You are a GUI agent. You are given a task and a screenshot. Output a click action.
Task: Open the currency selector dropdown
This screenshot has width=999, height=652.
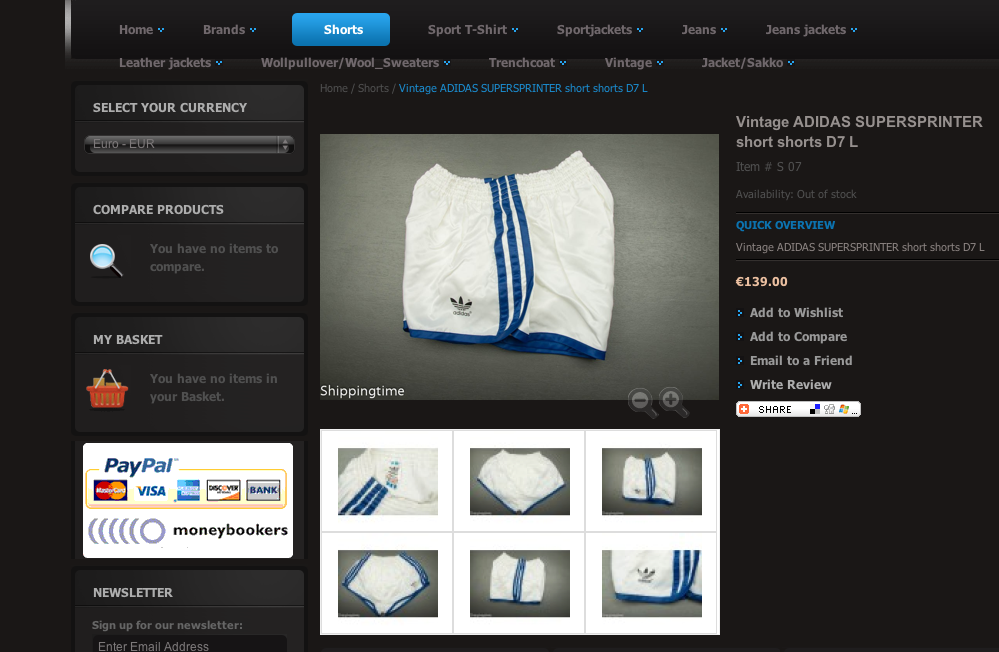(188, 144)
